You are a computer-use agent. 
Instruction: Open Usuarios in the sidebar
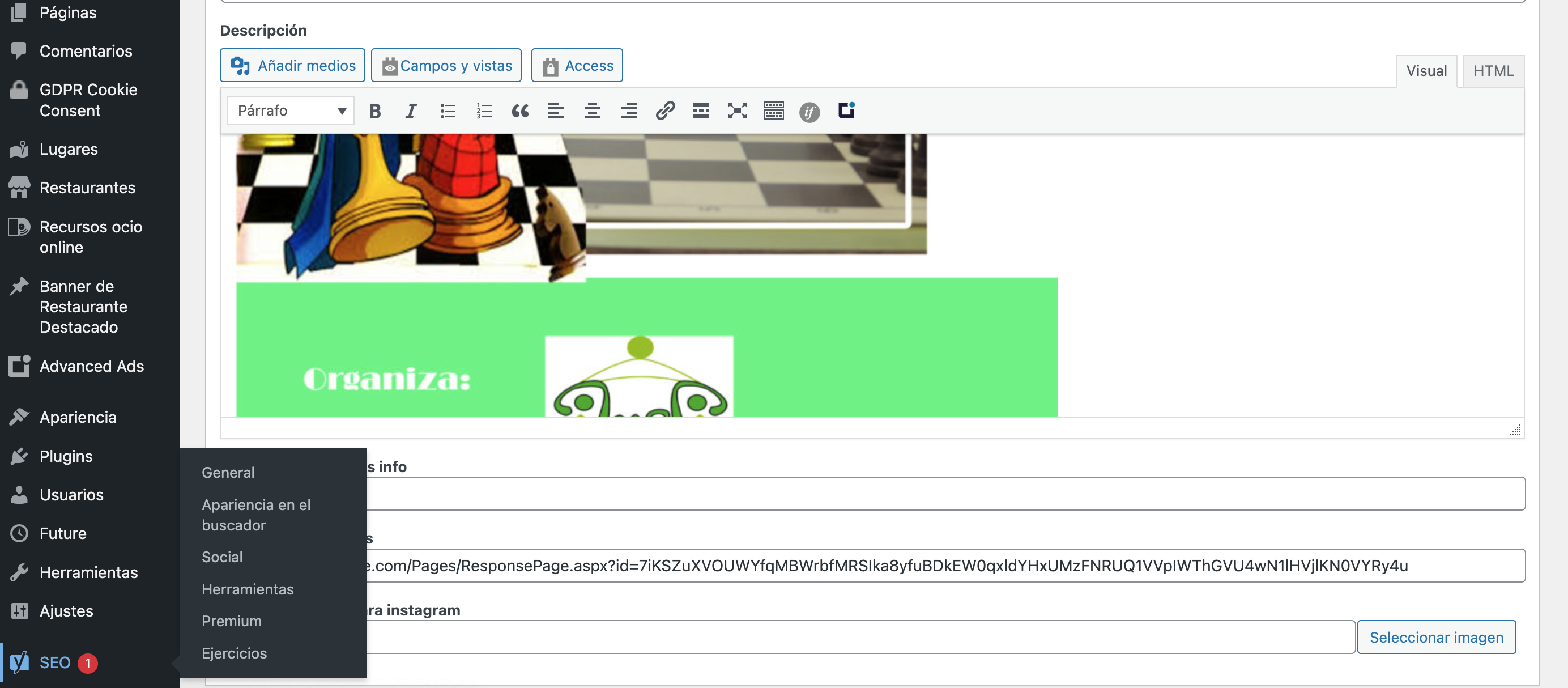pyautogui.click(x=72, y=494)
